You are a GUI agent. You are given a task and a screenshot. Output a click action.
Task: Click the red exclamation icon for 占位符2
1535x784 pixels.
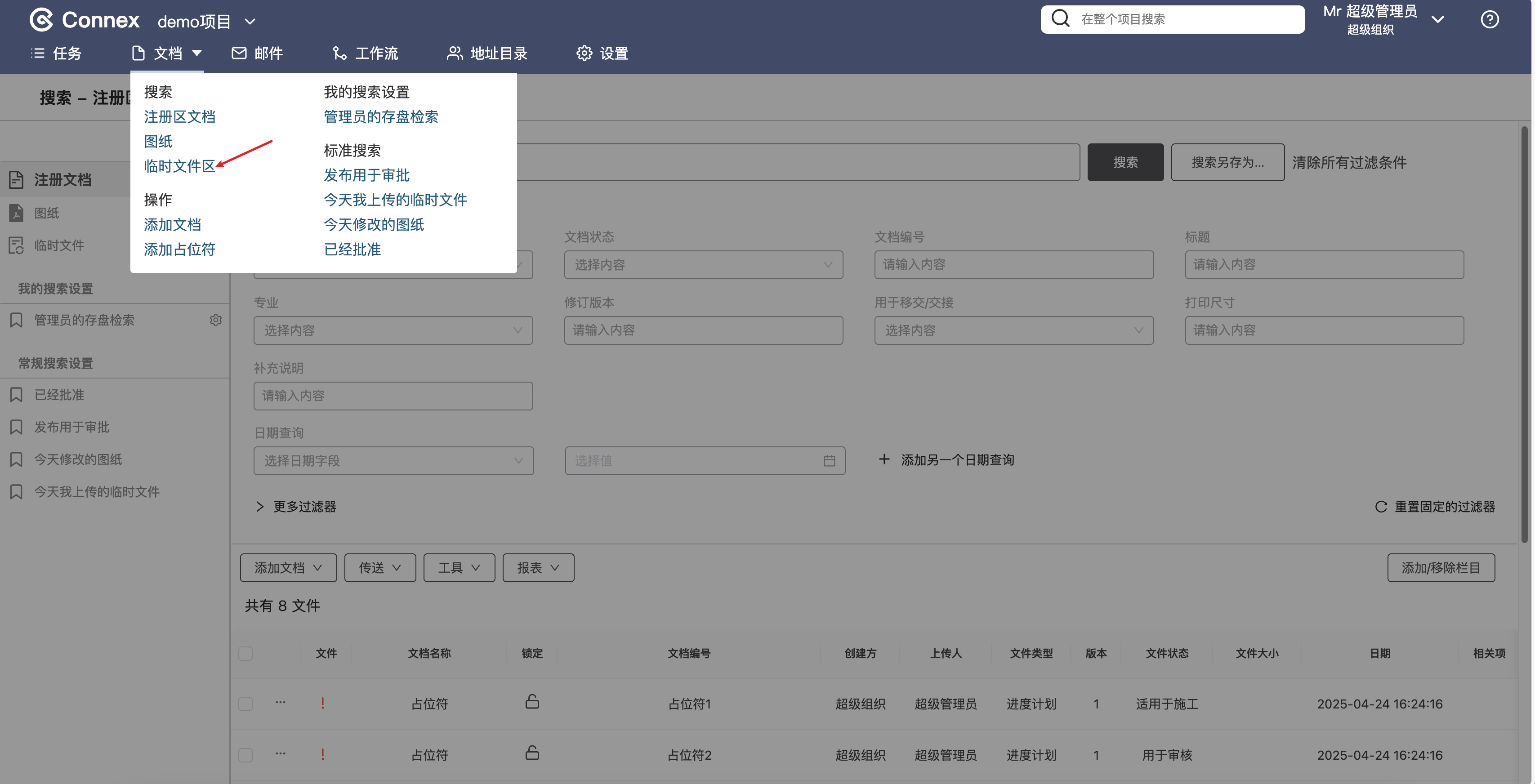click(x=322, y=754)
